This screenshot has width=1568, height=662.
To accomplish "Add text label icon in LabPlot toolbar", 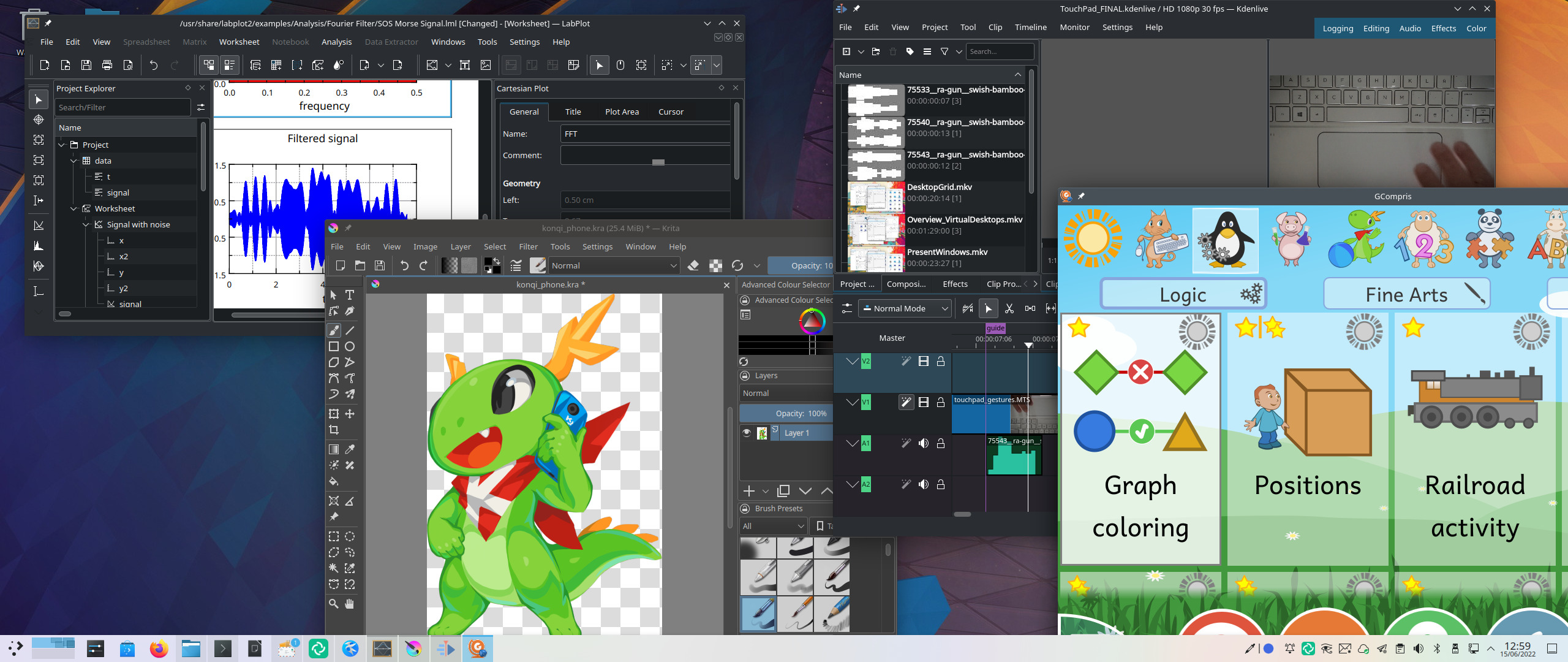I will coord(465,65).
